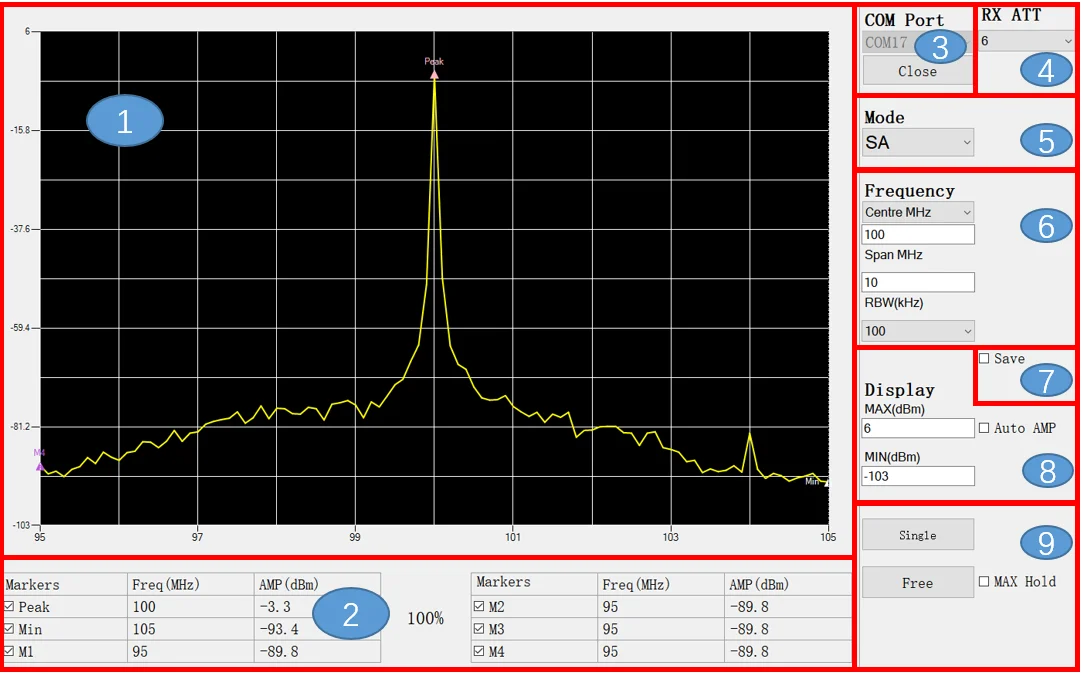
Task: Click the Min amplitude cell showing -93.4
Action: click(x=317, y=630)
